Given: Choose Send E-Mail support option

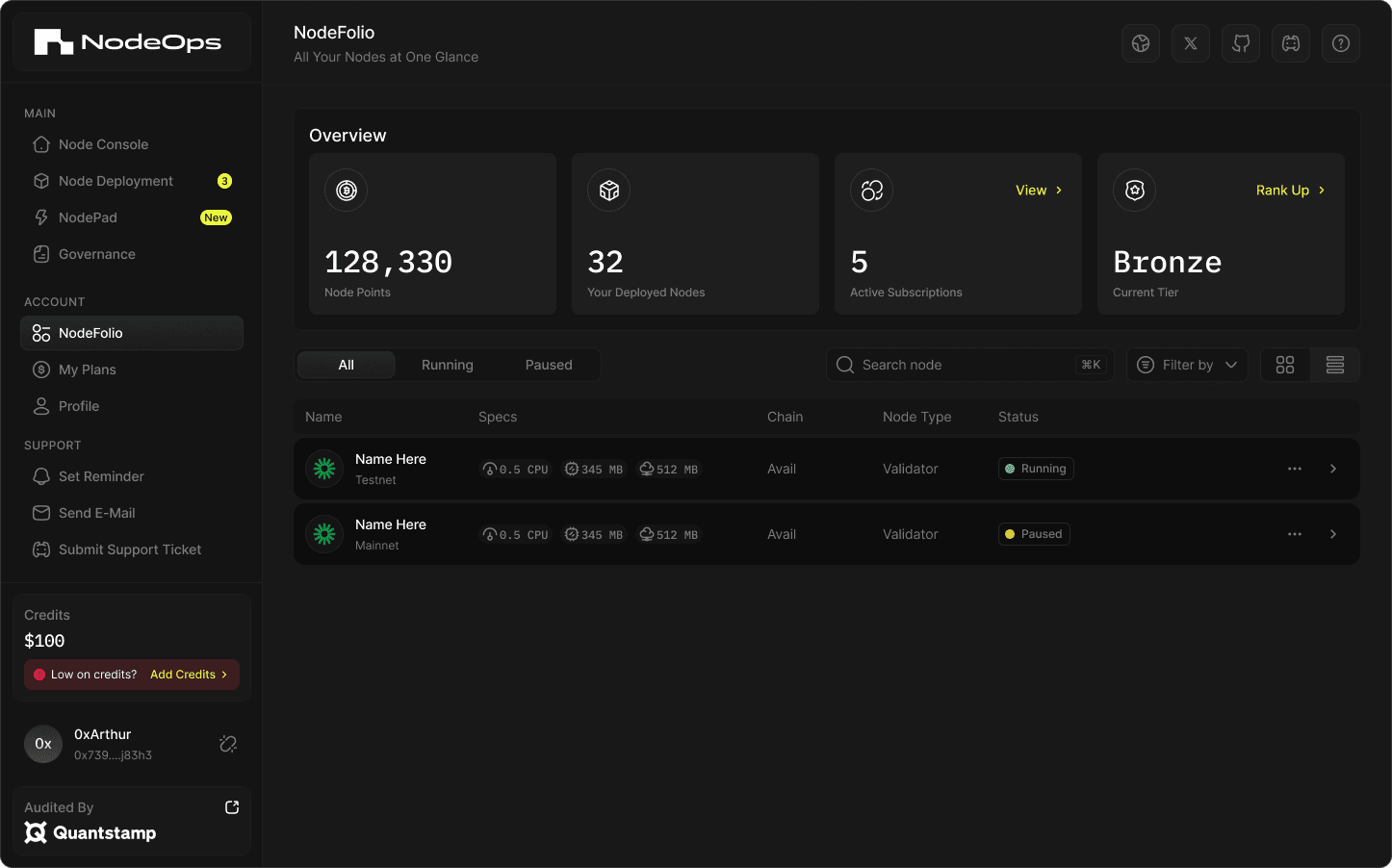Looking at the screenshot, I should (132, 513).
